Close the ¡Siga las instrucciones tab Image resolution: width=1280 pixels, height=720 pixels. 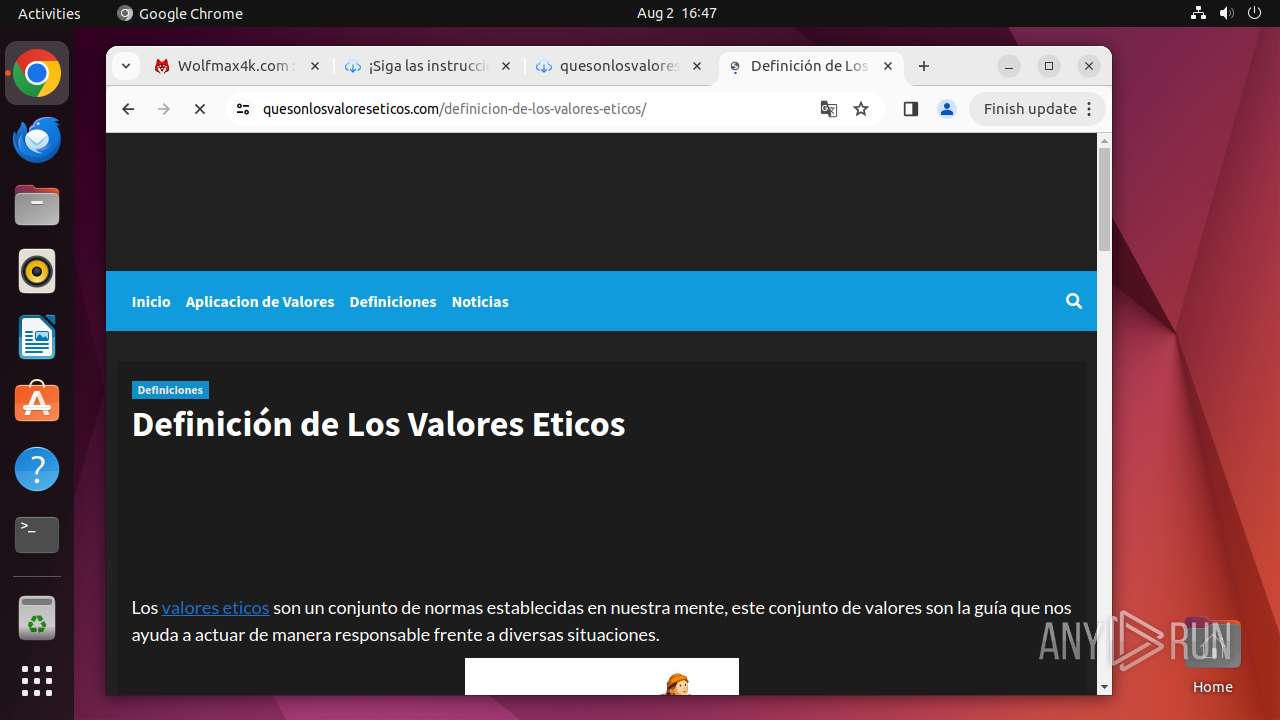505,66
